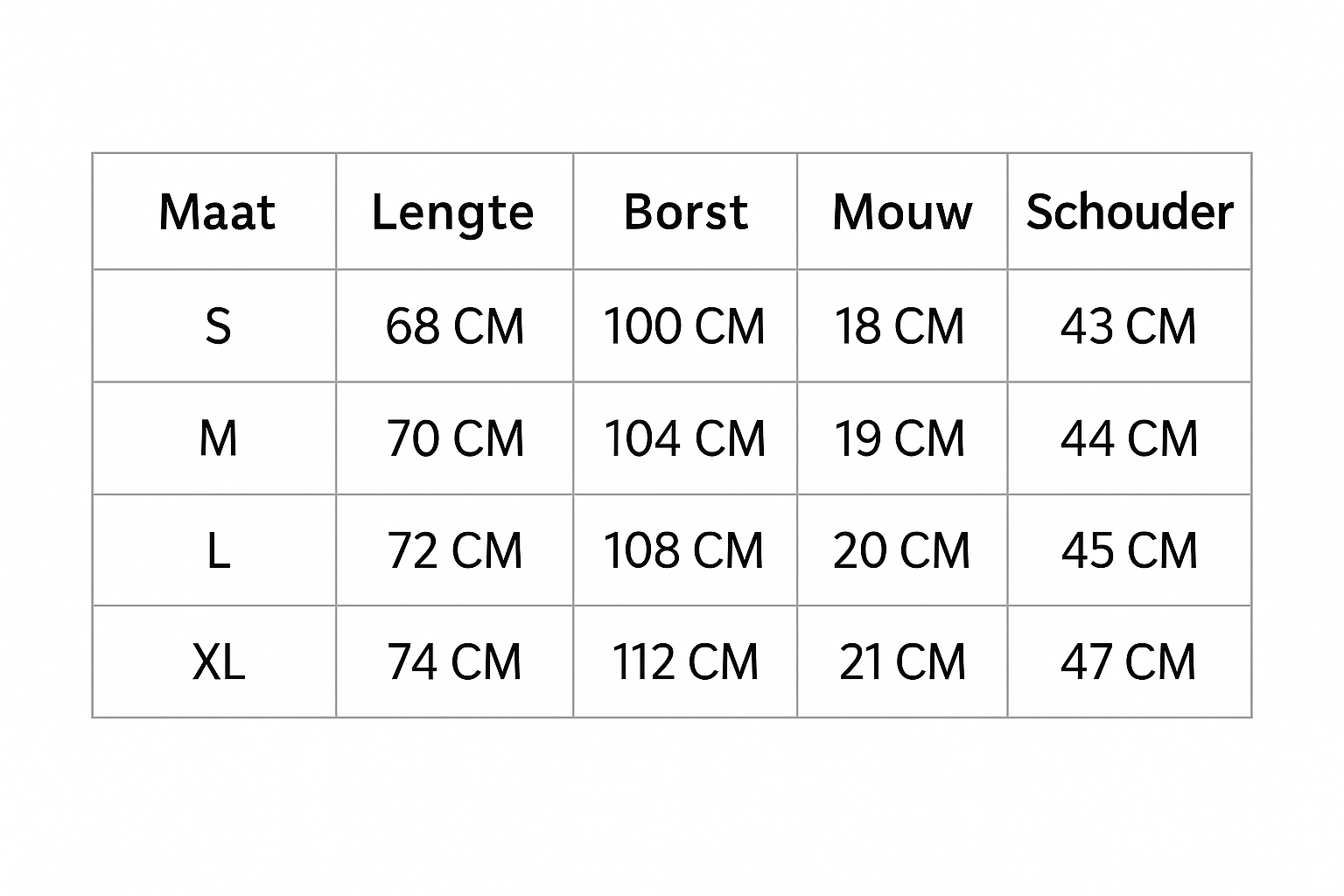This screenshot has height=896, width=1344.
Task: Click the 68 CM length cell
Action: 454,326
